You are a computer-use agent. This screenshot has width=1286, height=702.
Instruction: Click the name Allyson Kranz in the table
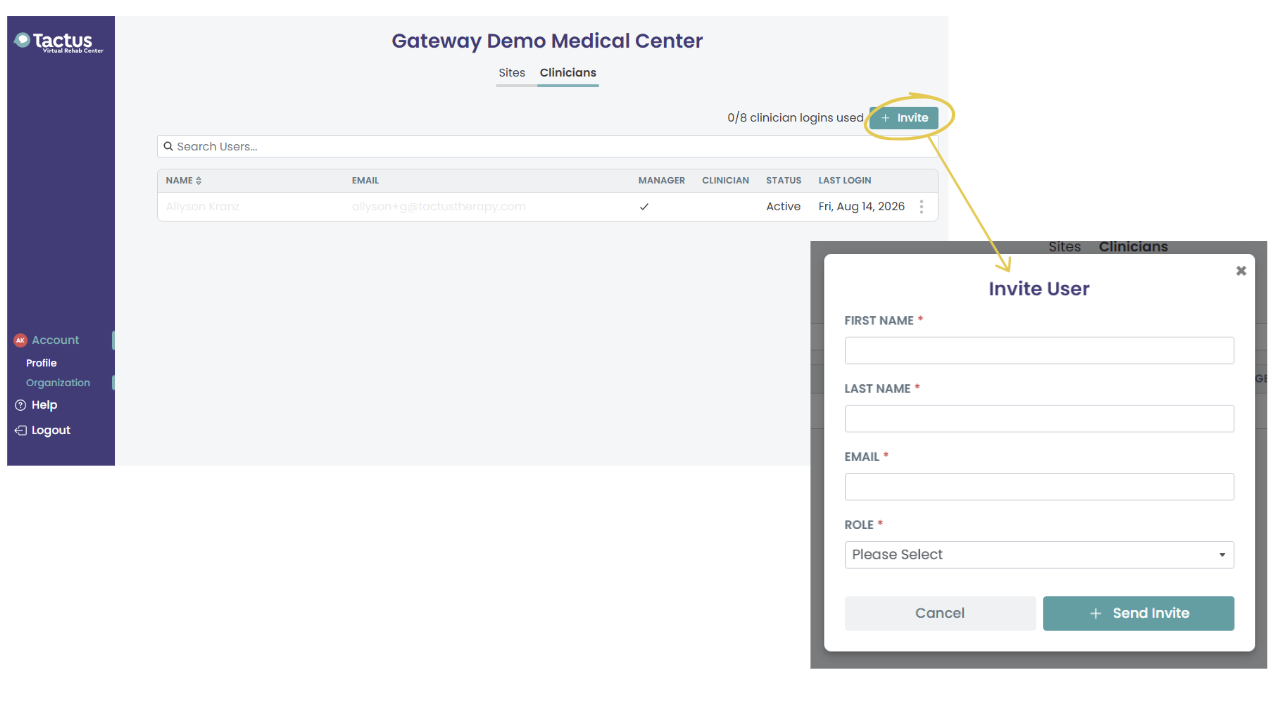(203, 207)
